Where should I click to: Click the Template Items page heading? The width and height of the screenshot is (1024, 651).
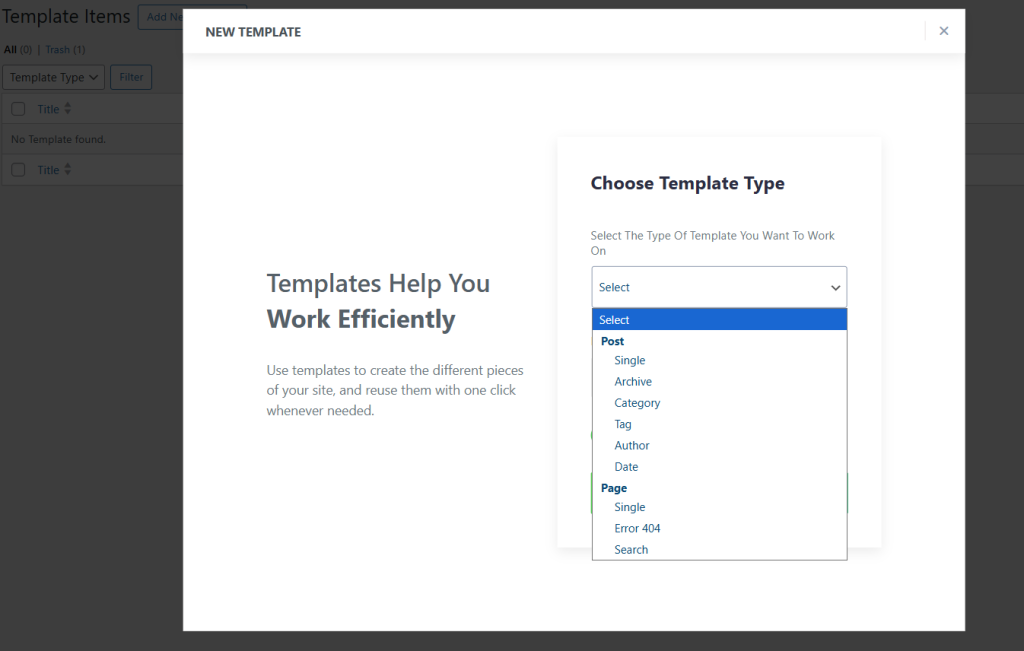66,16
